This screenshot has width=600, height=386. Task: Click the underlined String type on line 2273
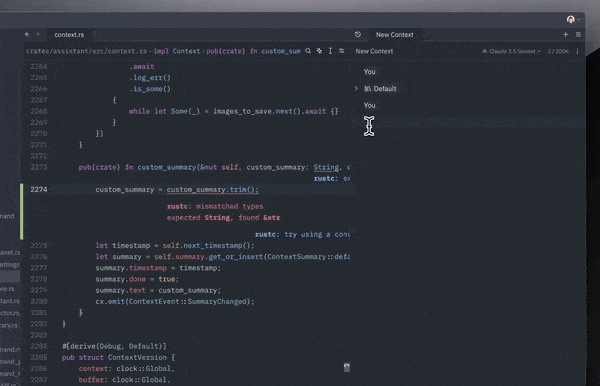coord(326,167)
